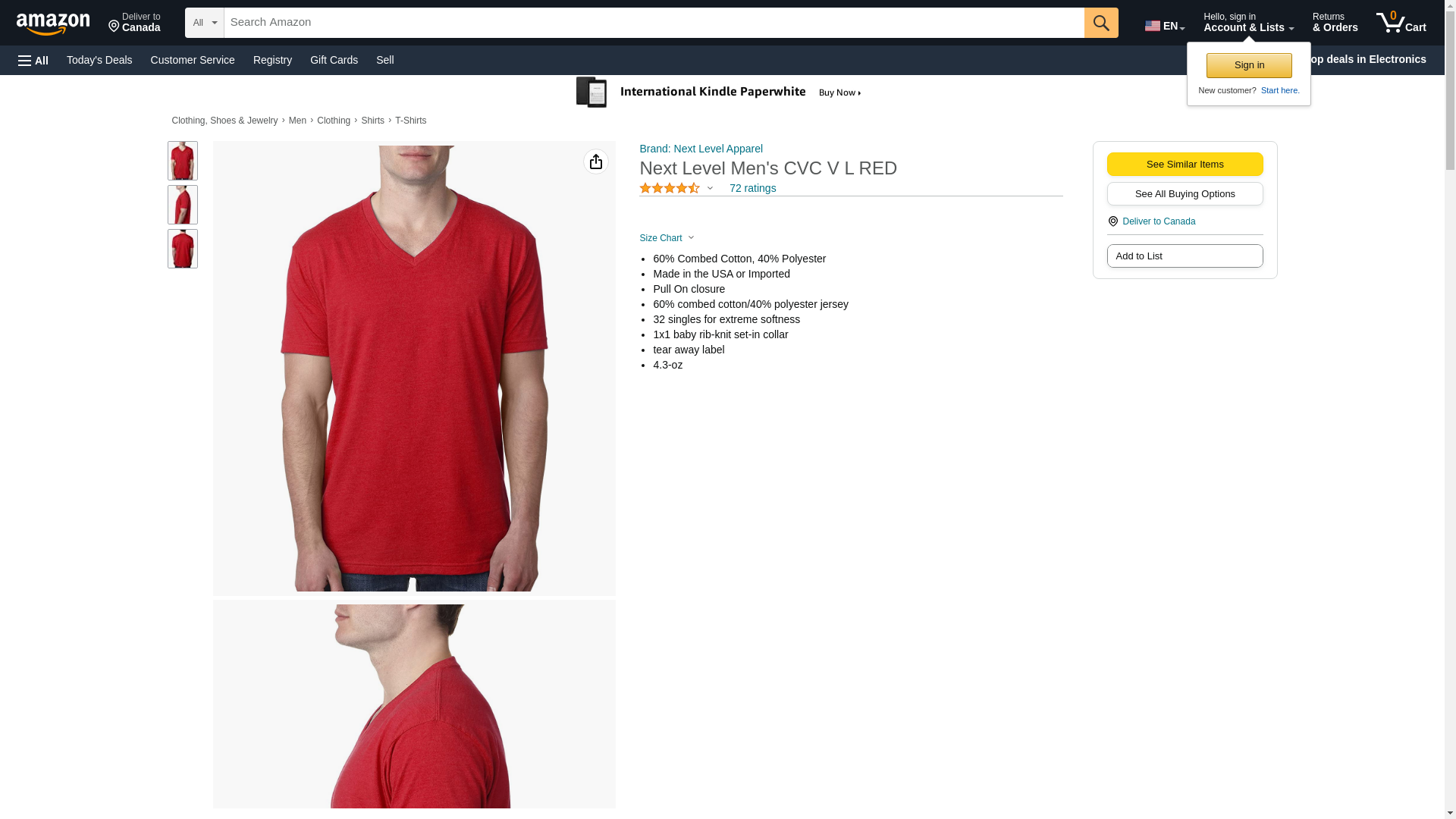Expand Account & Lists menu
The image size is (1456, 819).
pyautogui.click(x=1248, y=23)
